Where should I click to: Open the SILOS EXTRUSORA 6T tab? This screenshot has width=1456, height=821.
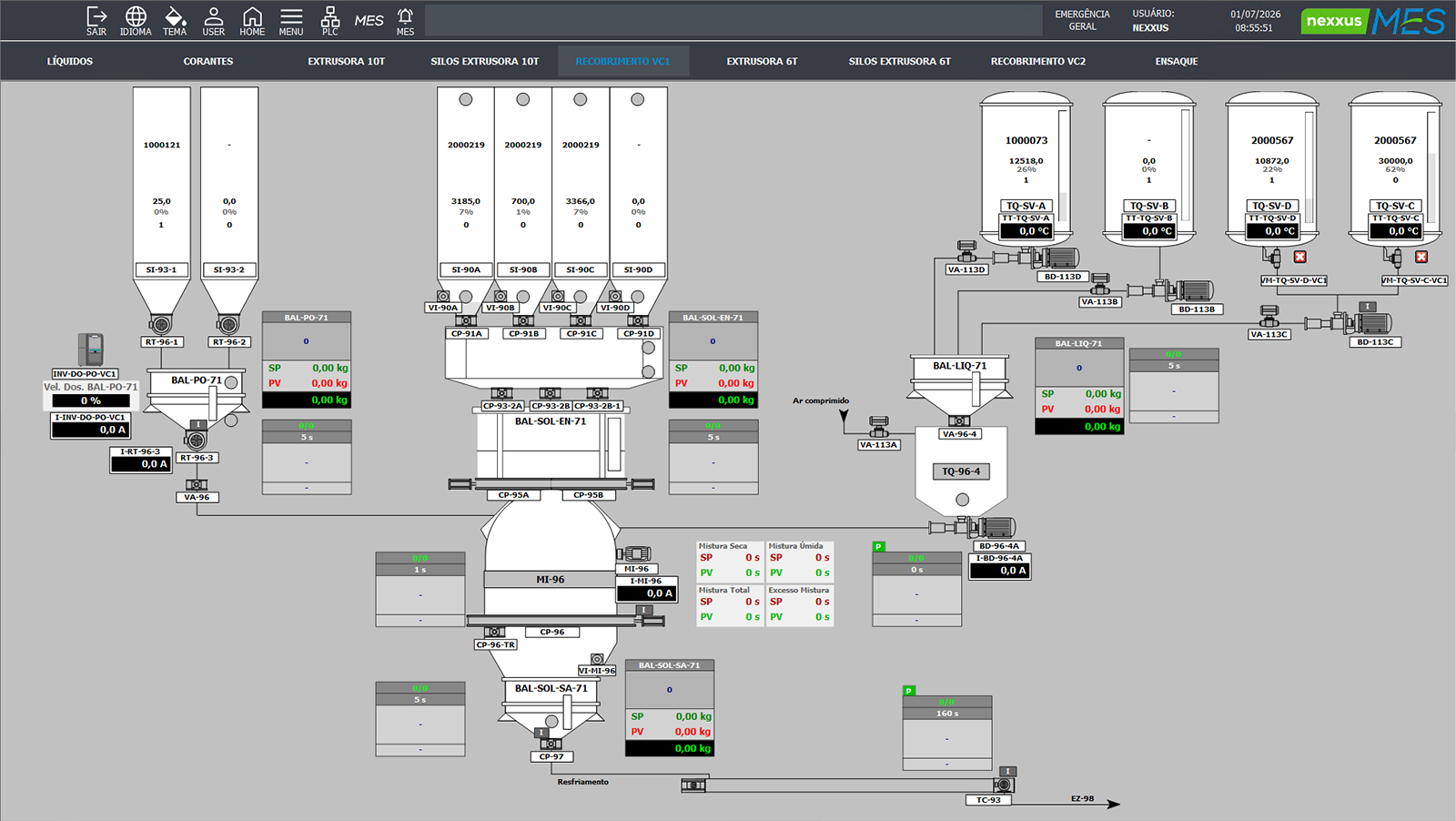(x=900, y=61)
